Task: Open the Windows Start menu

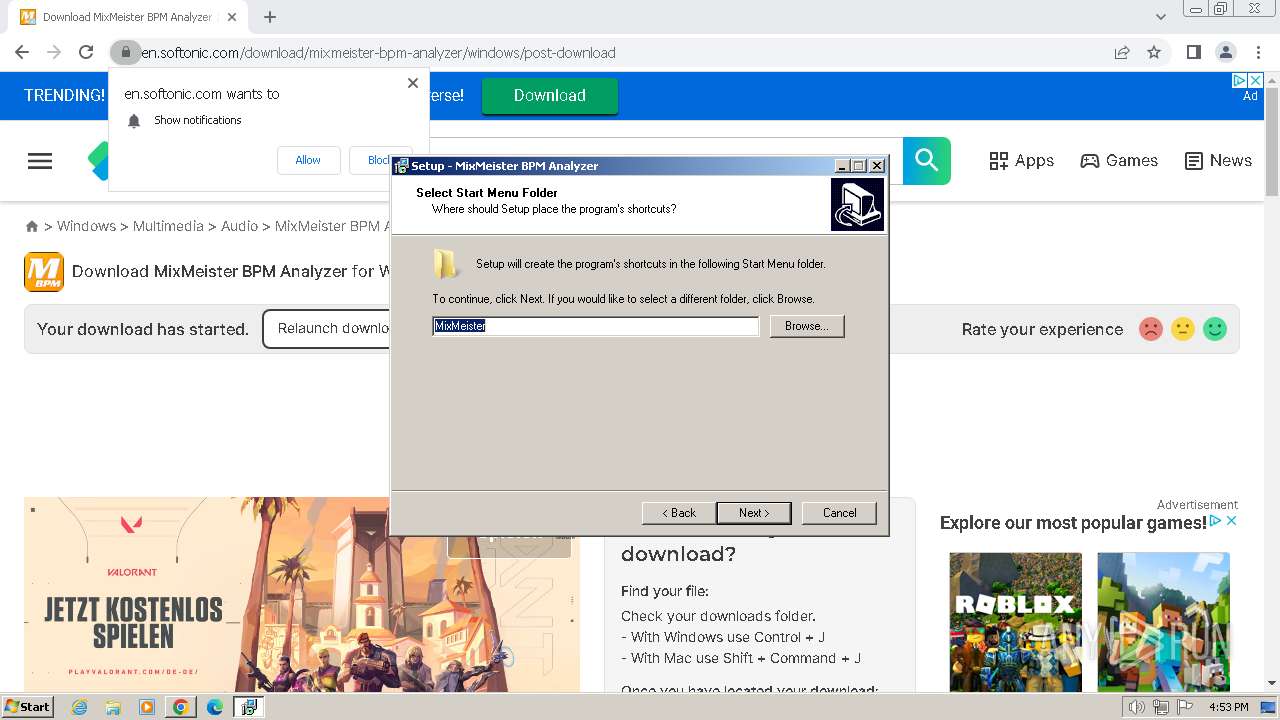Action: 27,707
